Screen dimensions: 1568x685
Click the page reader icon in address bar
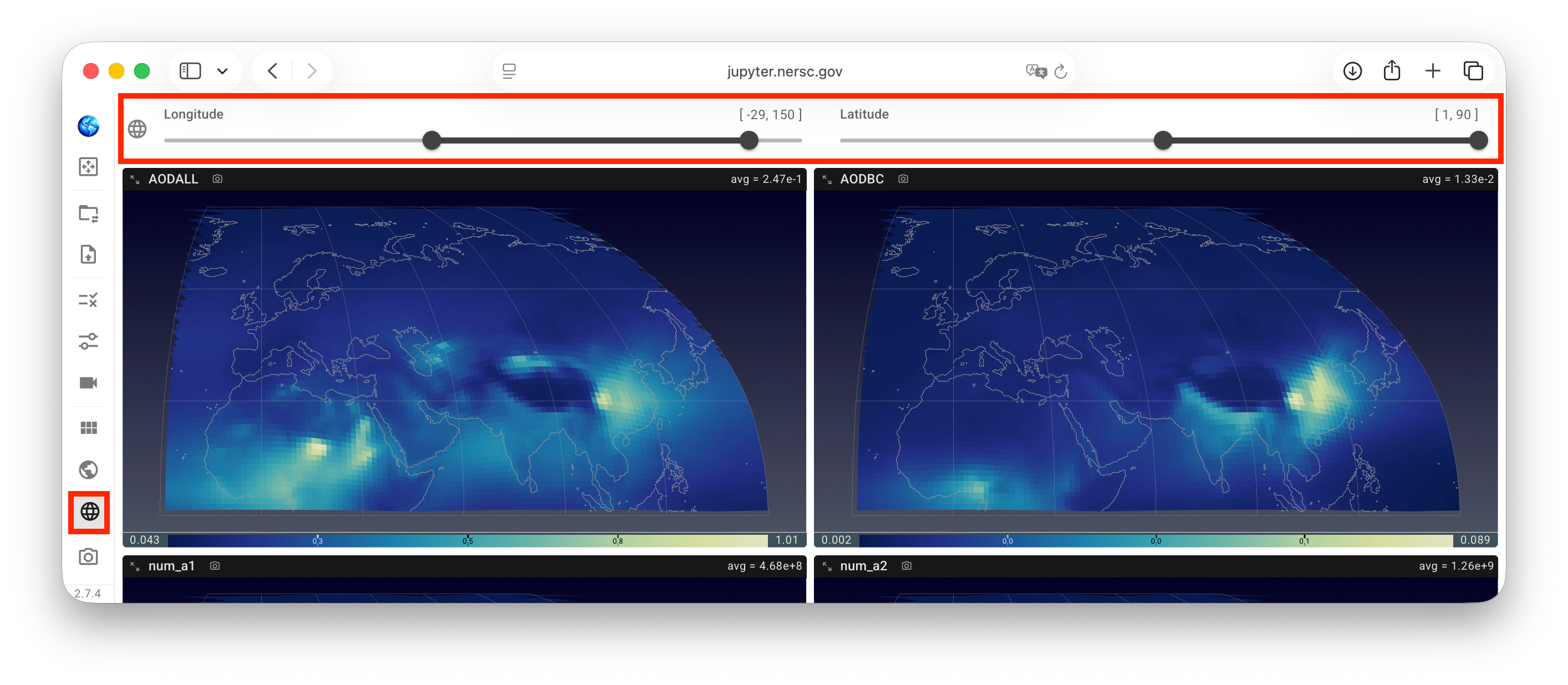(x=510, y=71)
